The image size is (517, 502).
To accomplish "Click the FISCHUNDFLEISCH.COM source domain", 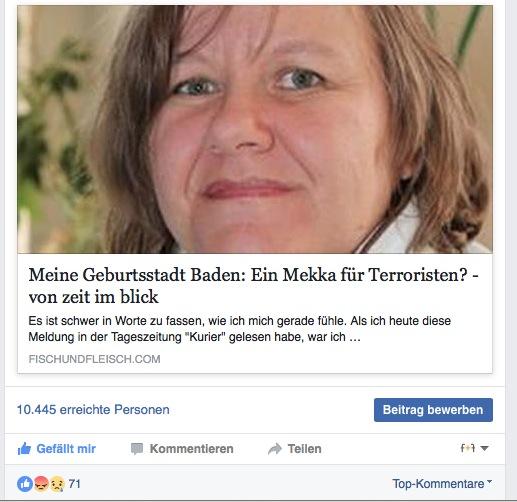I will tap(94, 359).
